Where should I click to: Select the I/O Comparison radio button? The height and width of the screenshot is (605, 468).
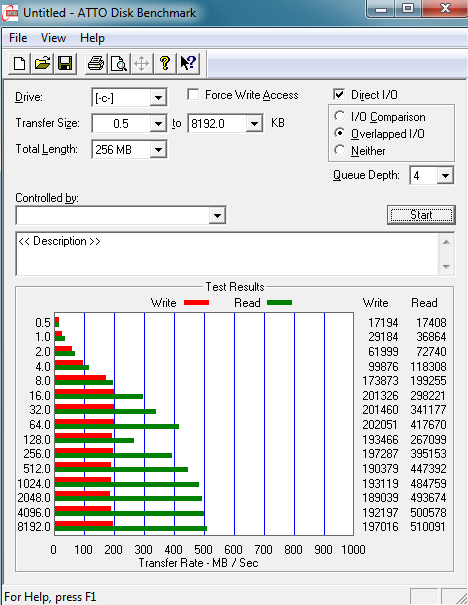[340, 116]
